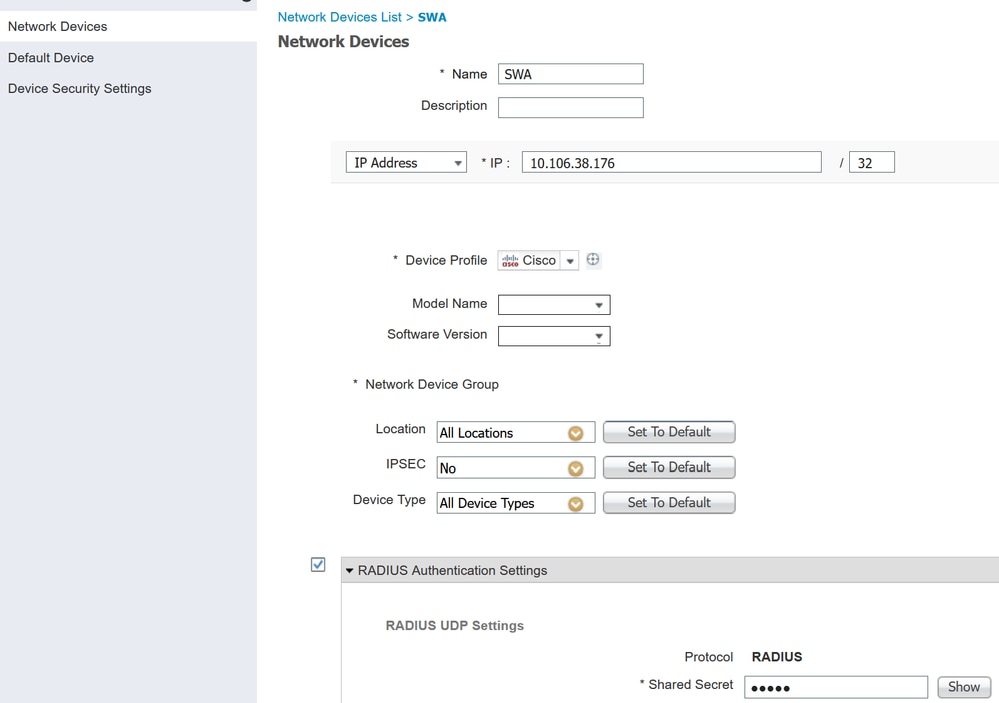Image resolution: width=999 pixels, height=703 pixels.
Task: Click the Name field containing SWA
Action: [570, 74]
